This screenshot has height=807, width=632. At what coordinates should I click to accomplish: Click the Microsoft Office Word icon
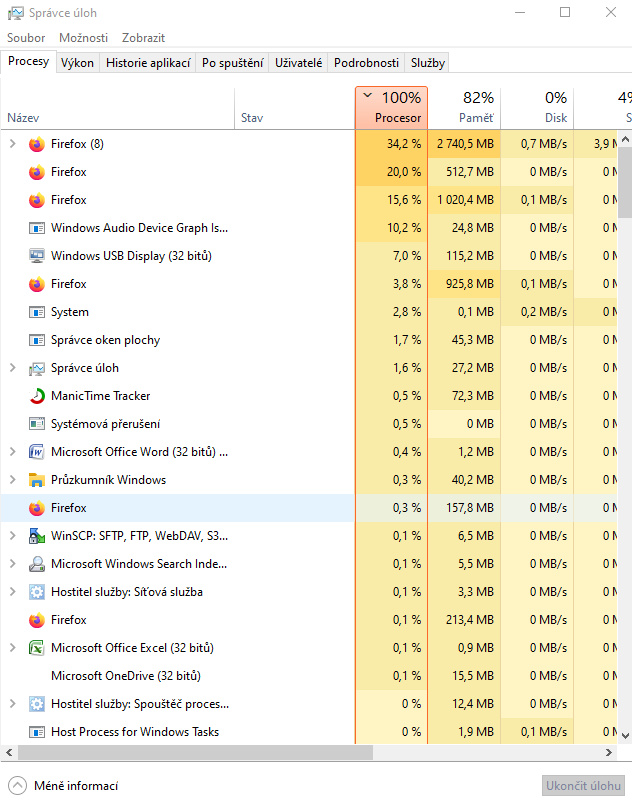37,452
